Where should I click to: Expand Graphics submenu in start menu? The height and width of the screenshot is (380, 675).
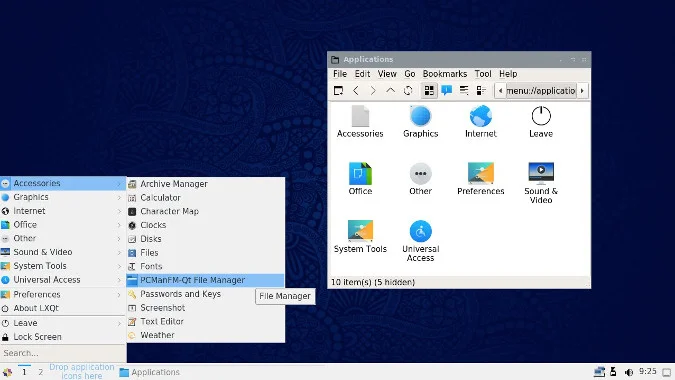point(62,197)
